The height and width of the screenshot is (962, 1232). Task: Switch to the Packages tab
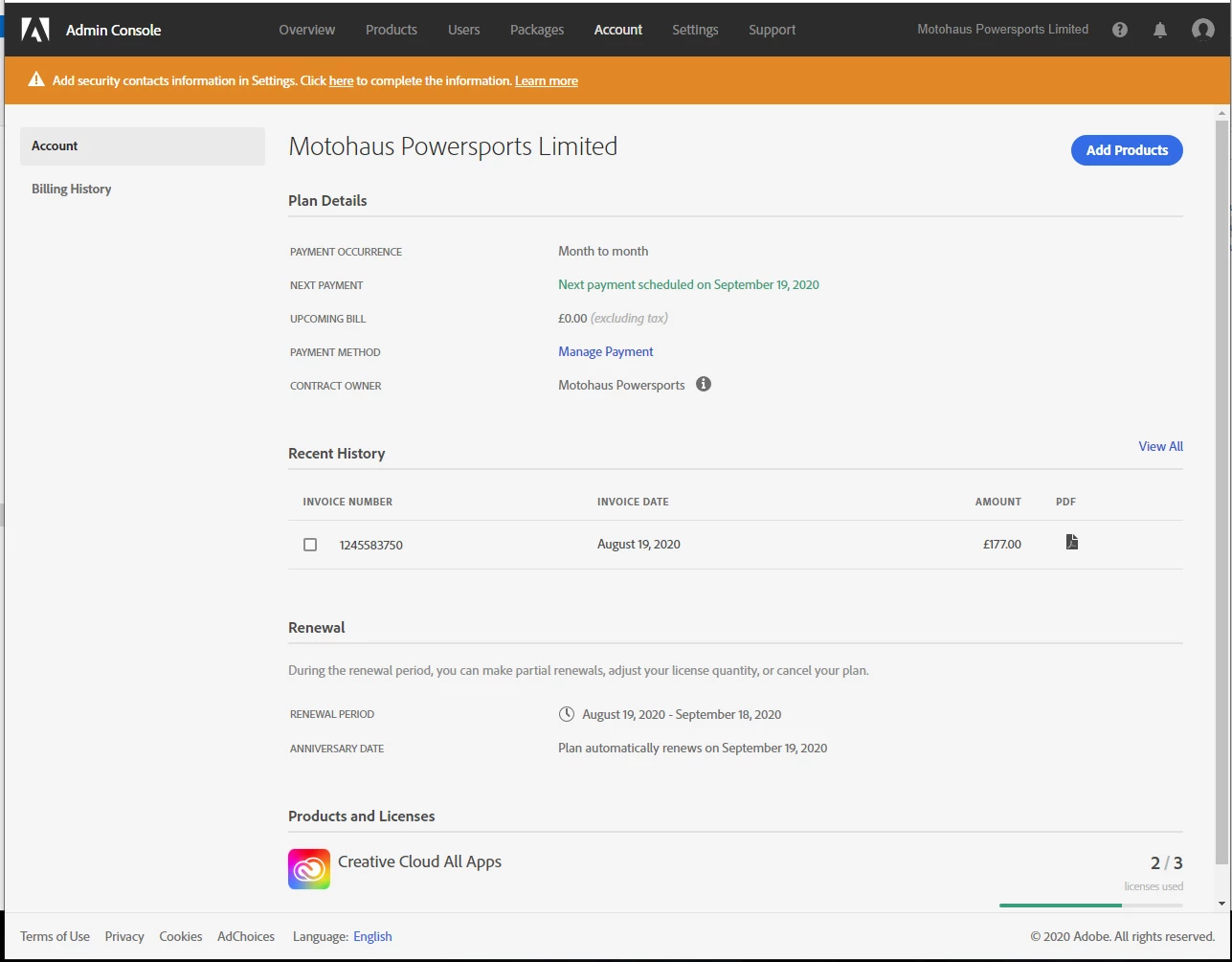point(537,30)
